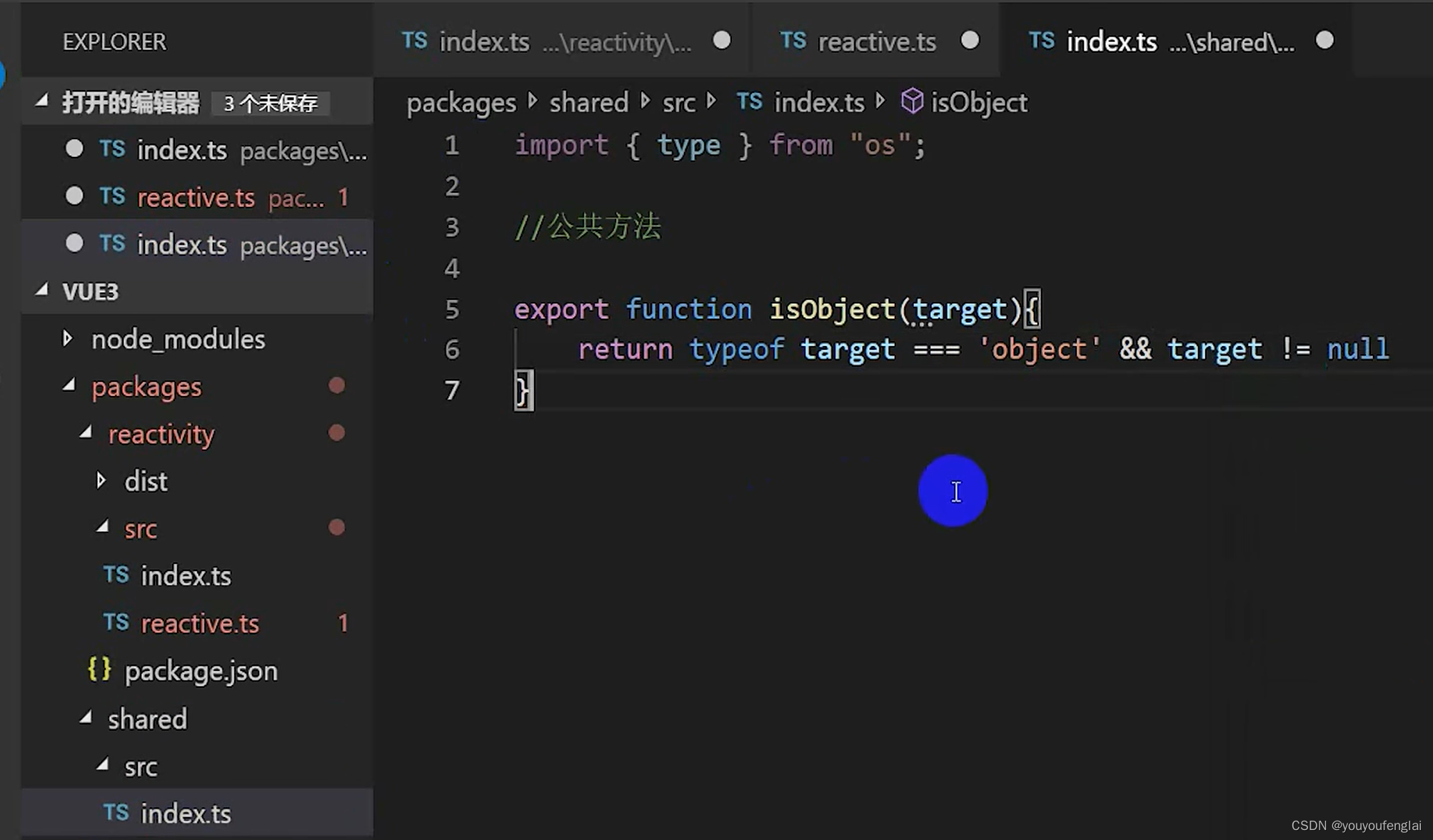This screenshot has width=1433, height=840.
Task: Click the JSON file icon for package.json
Action: [99, 670]
